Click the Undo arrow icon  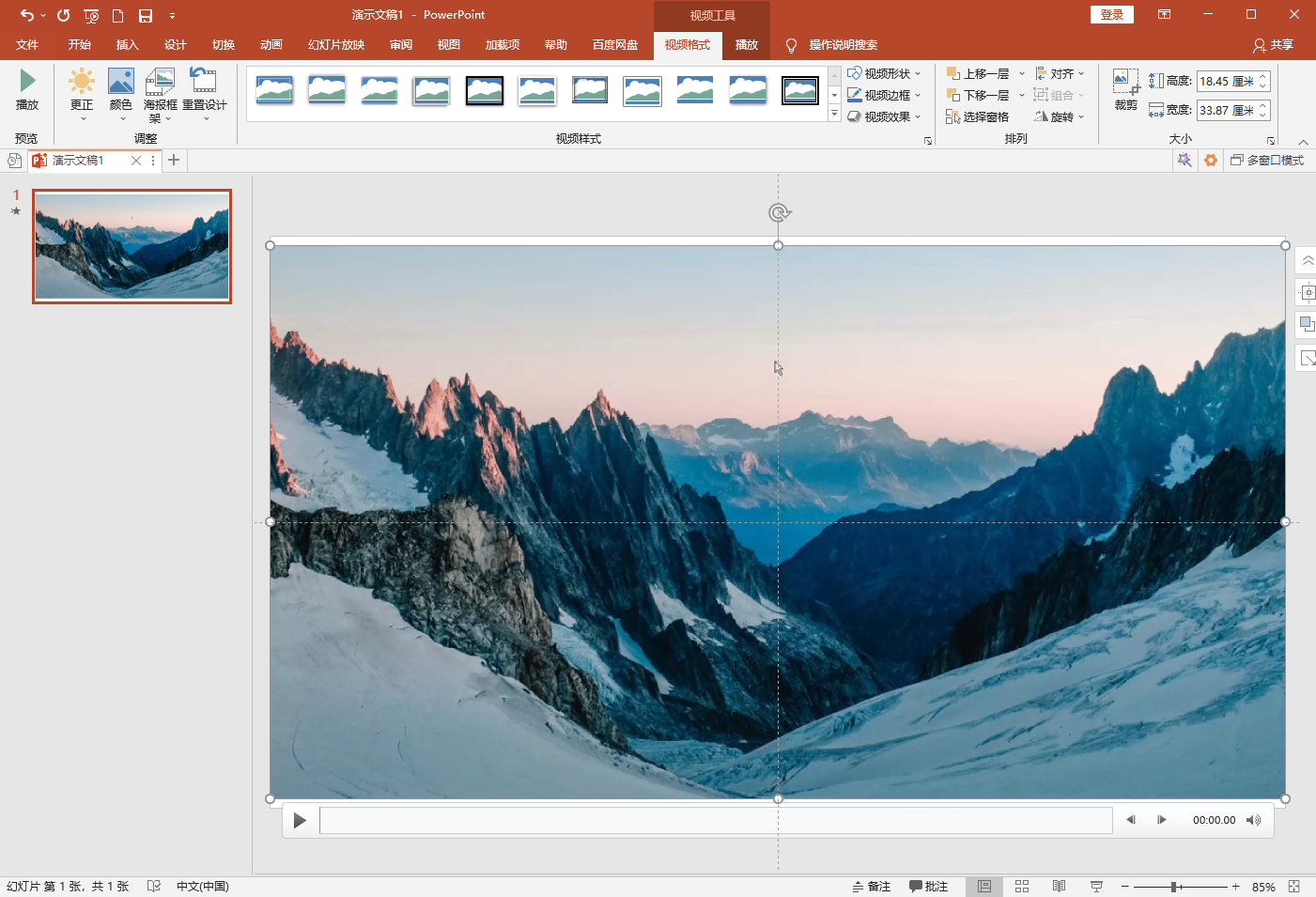[x=26, y=15]
